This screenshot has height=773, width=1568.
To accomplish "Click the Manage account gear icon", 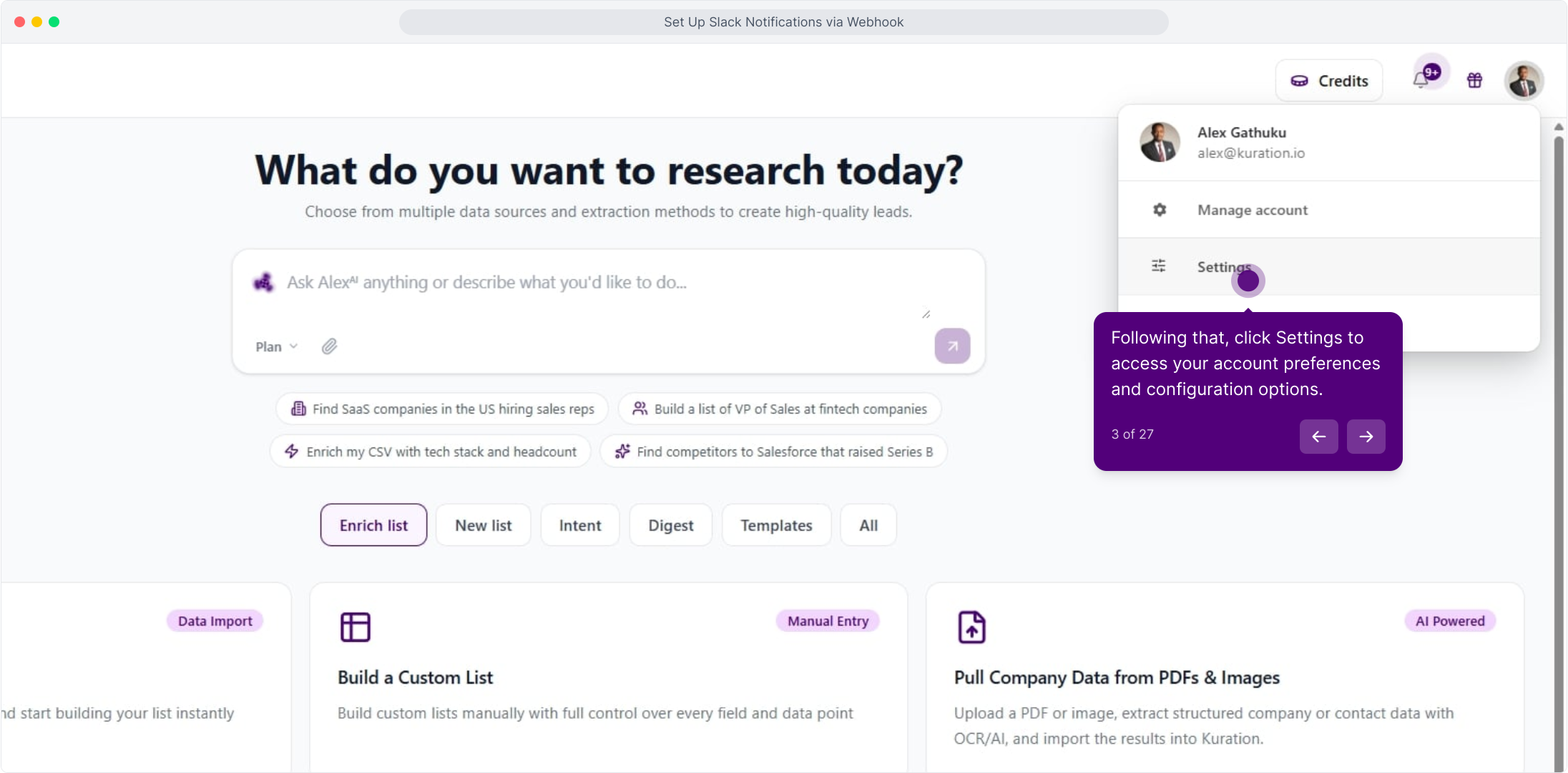I will point(1160,210).
